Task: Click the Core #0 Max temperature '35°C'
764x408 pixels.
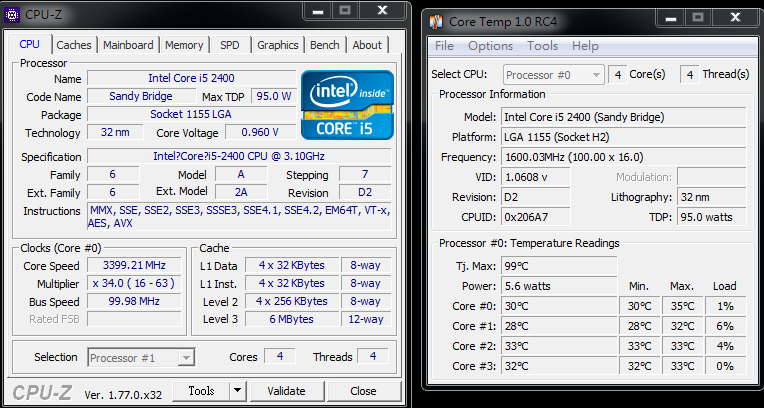Action: coord(682,307)
